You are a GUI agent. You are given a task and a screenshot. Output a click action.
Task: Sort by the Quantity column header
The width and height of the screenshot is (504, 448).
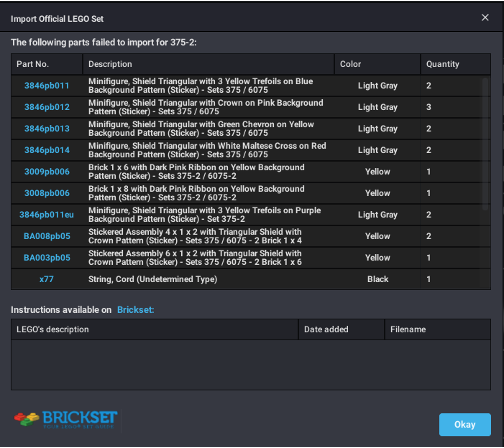tap(455, 64)
